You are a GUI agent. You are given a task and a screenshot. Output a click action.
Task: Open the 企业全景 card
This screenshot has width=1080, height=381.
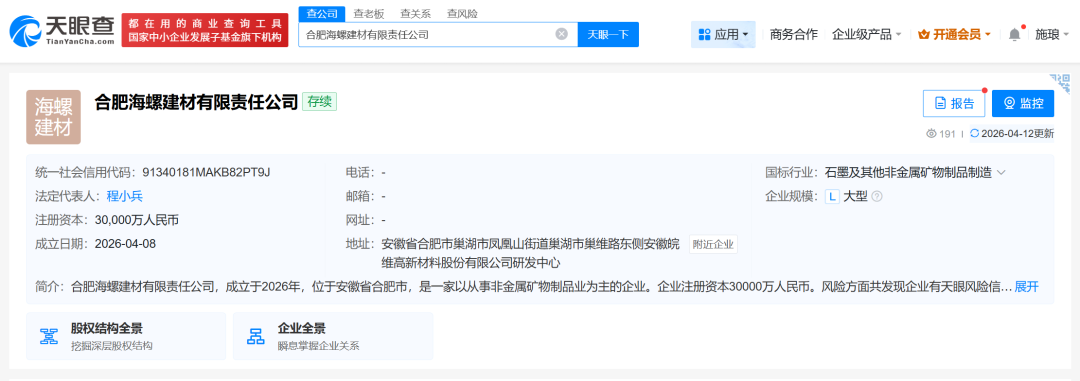(333, 336)
